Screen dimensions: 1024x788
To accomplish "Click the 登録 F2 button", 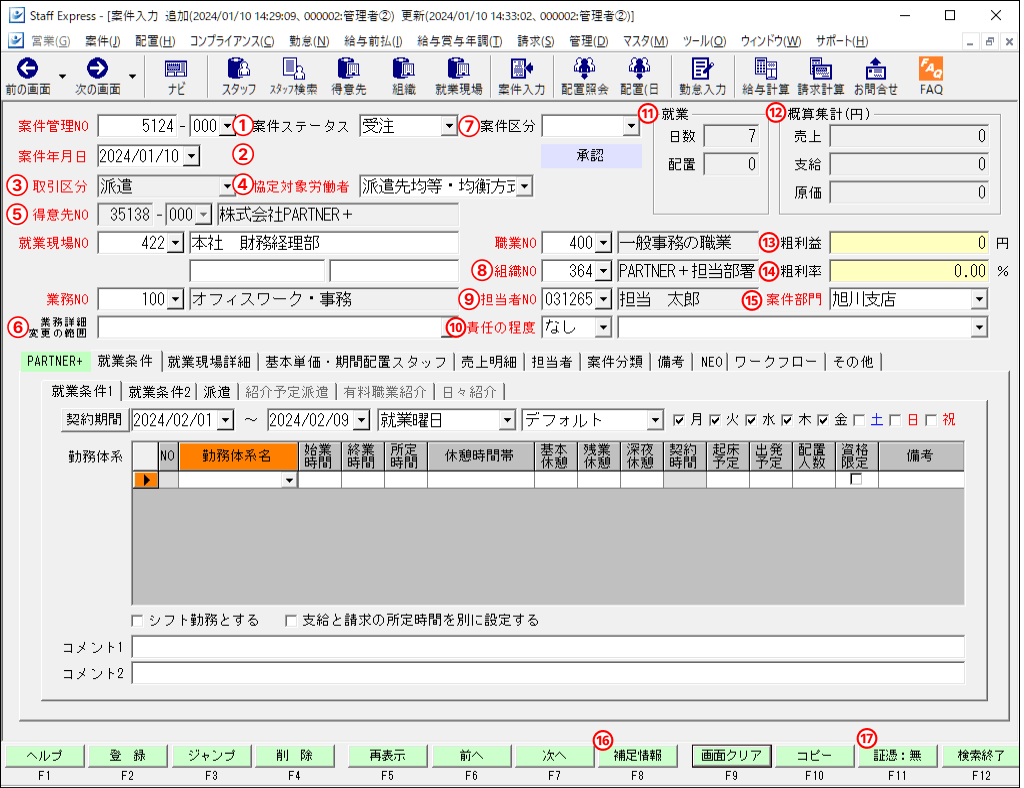I will pyautogui.click(x=127, y=755).
